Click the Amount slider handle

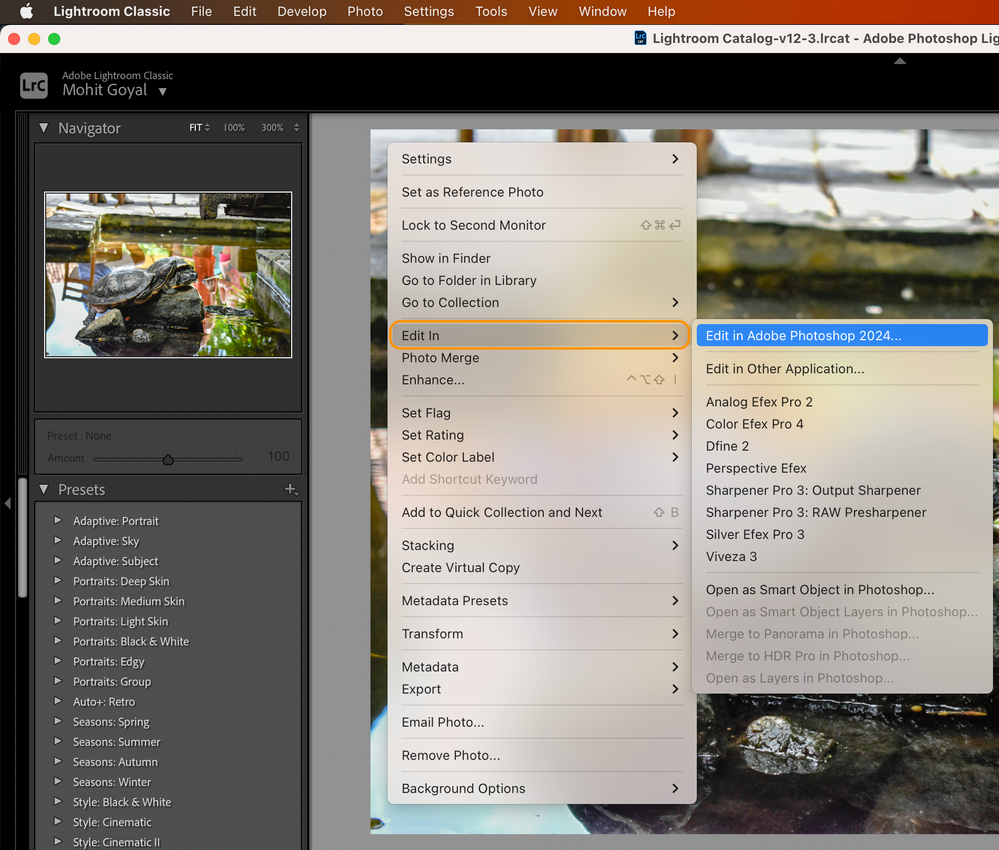click(x=167, y=459)
